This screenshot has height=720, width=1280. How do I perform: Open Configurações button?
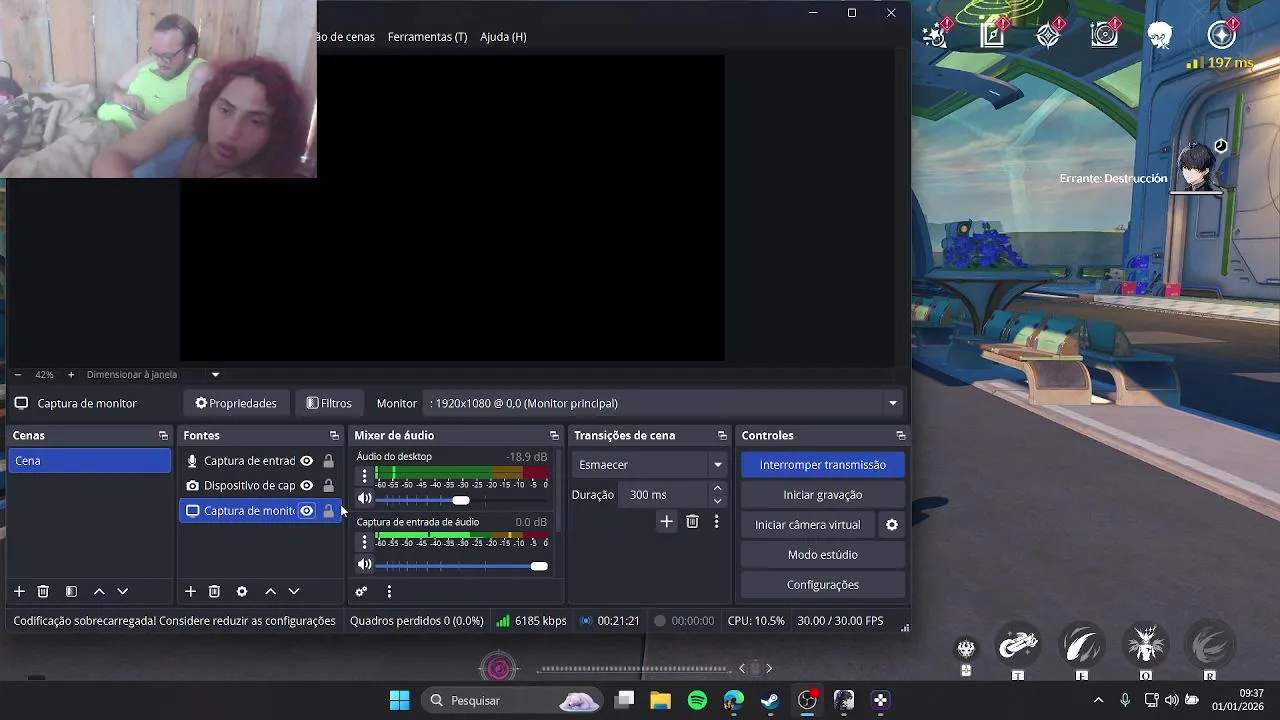pos(823,585)
